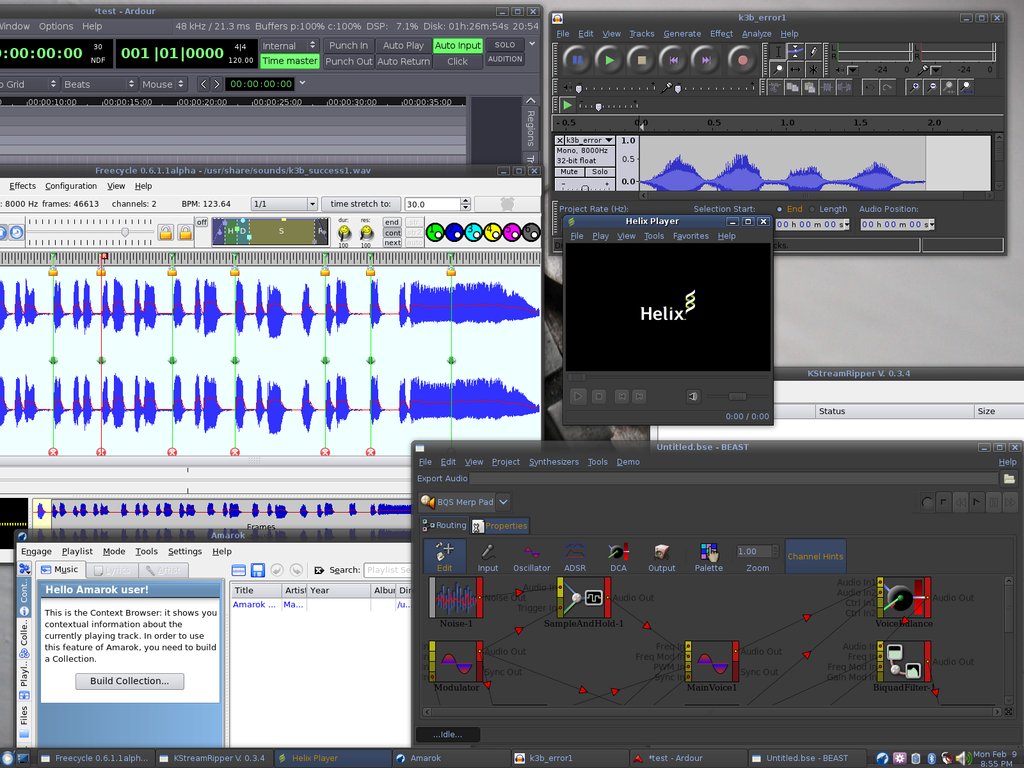Click the Helix Player mute speaker icon
Image resolution: width=1024 pixels, height=768 pixels.
693,396
